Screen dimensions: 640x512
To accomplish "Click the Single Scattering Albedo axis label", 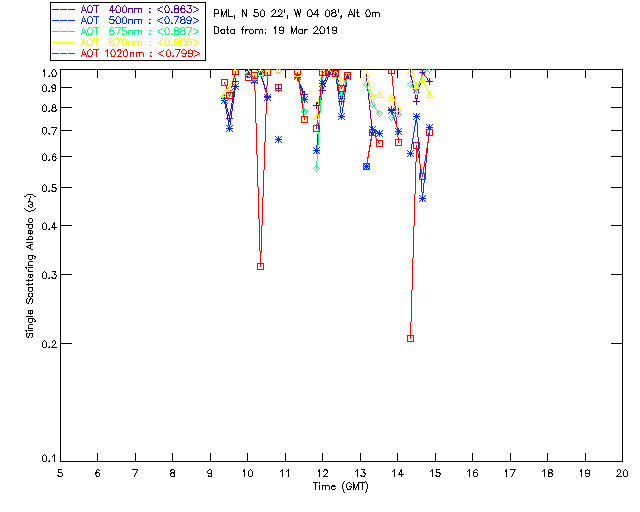I will point(31,266).
